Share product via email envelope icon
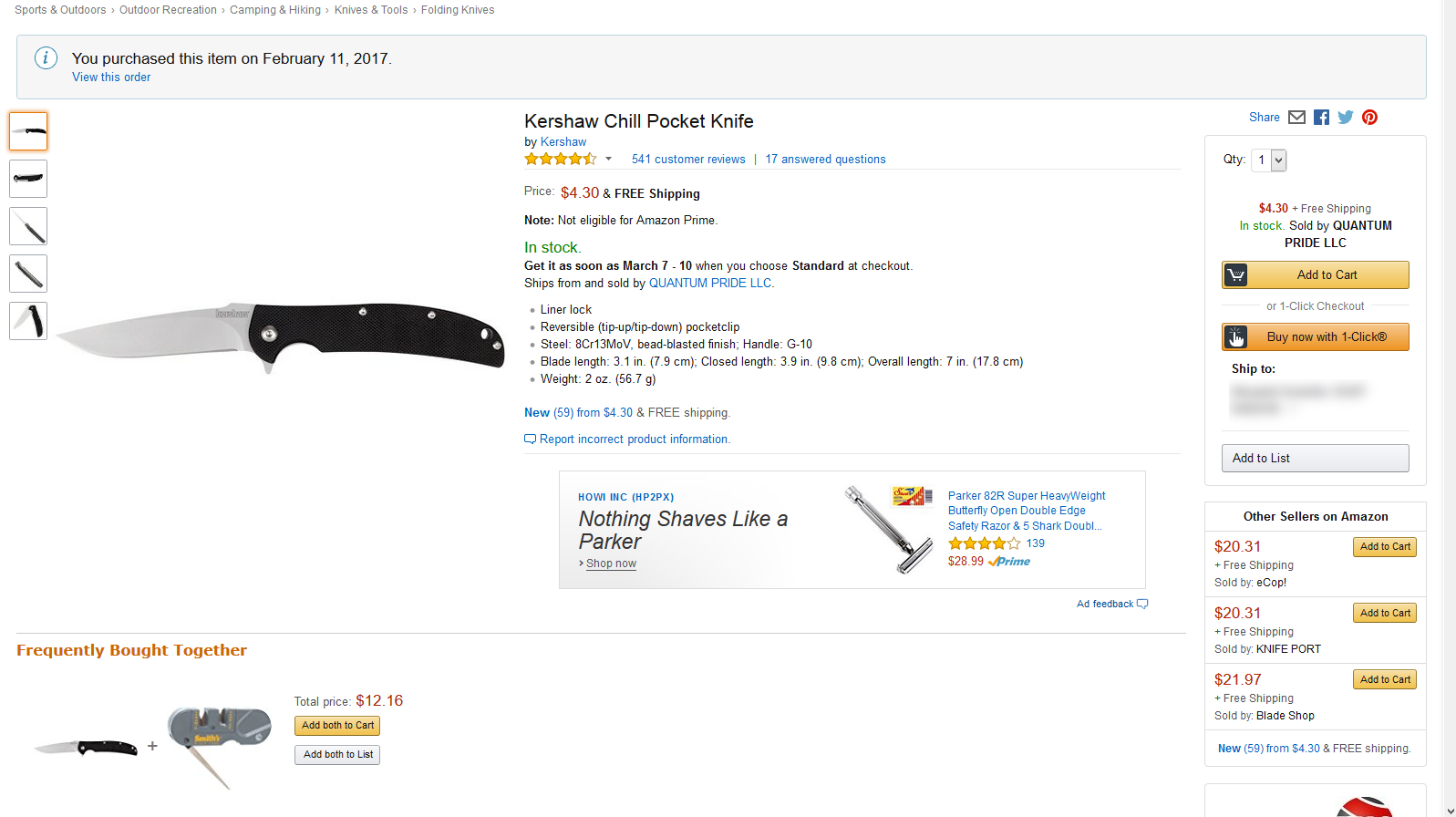This screenshot has height=817, width=1456. 1296,118
